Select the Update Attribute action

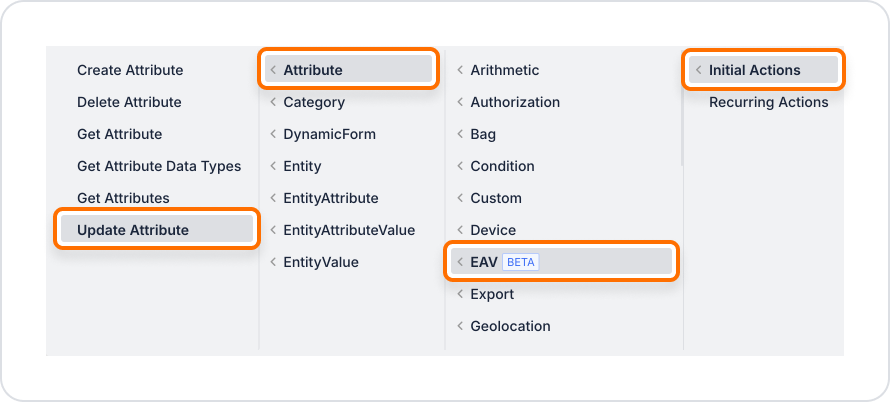pyautogui.click(x=157, y=230)
